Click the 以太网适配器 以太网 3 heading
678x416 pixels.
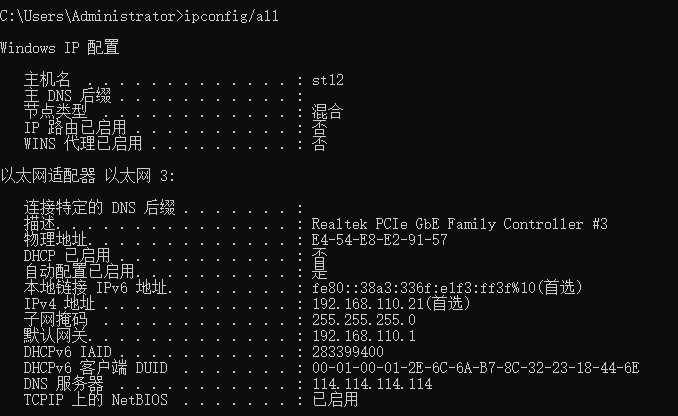point(88,176)
